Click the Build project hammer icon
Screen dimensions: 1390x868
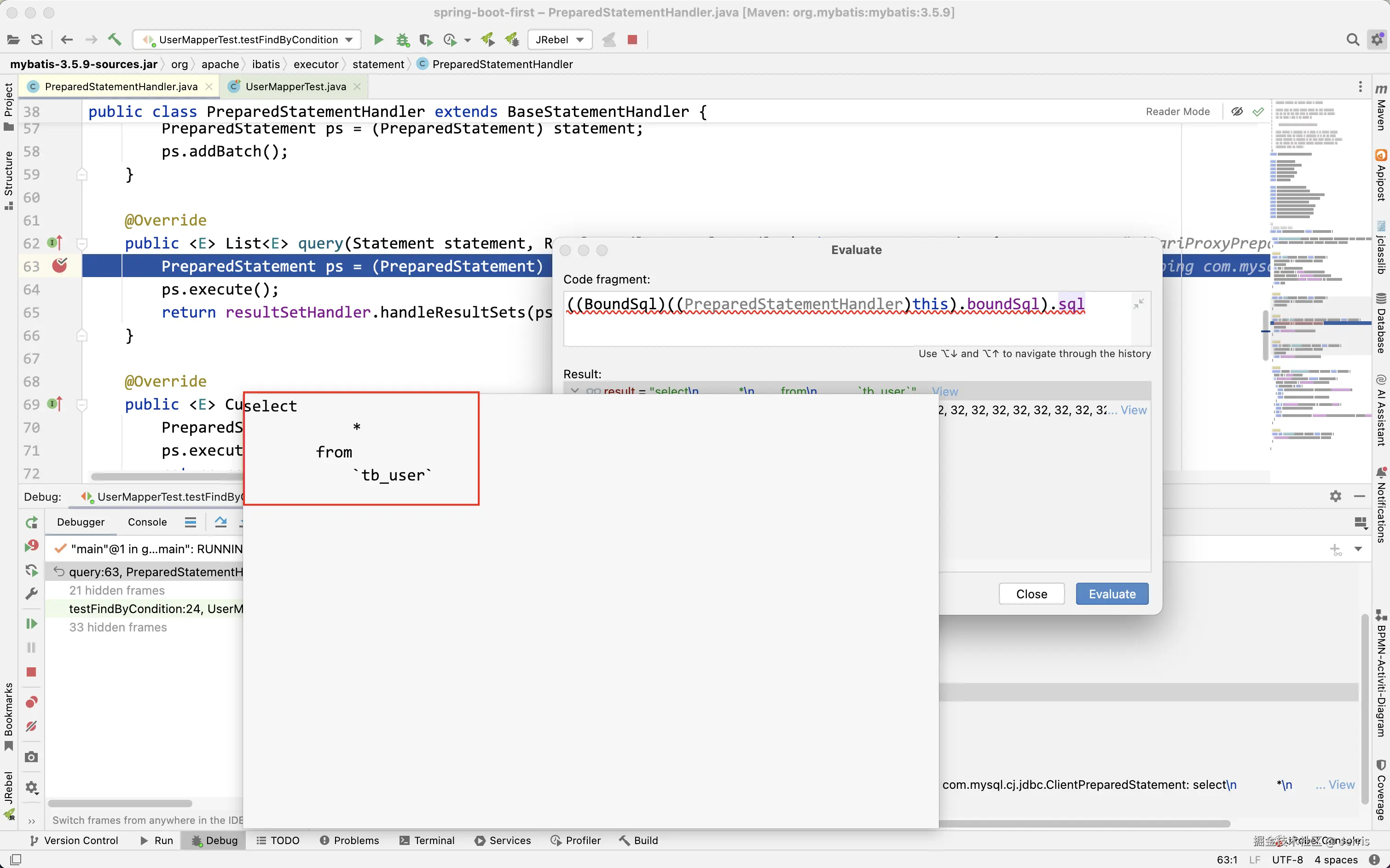[x=115, y=40]
